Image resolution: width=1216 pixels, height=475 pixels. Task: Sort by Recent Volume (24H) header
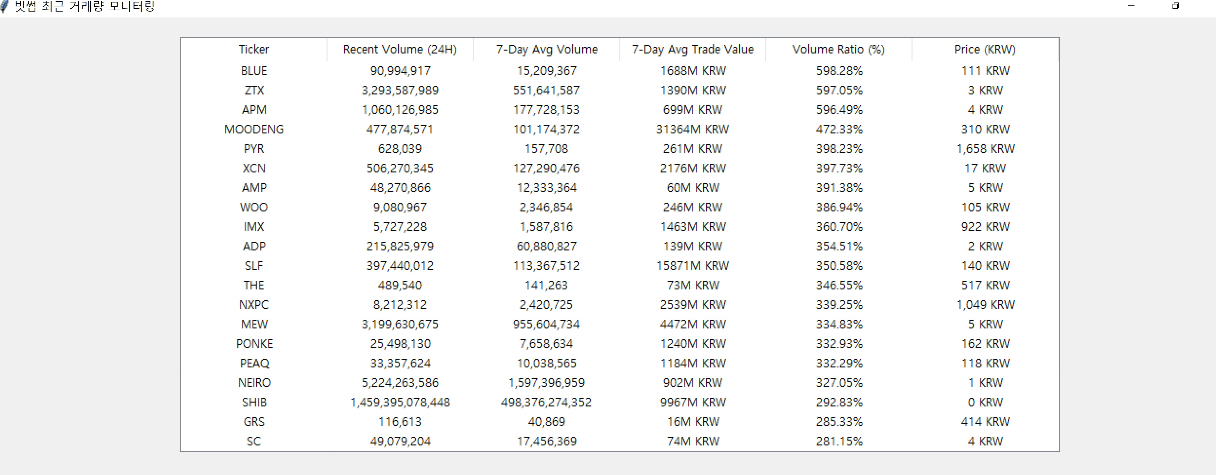pos(400,49)
